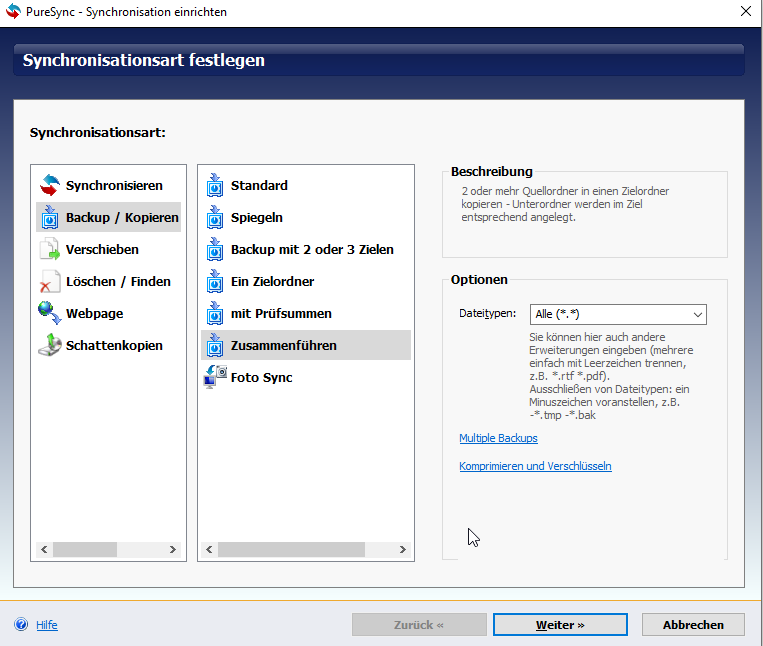Choose Verschieben in the type list
This screenshot has width=763, height=646.
tap(109, 249)
